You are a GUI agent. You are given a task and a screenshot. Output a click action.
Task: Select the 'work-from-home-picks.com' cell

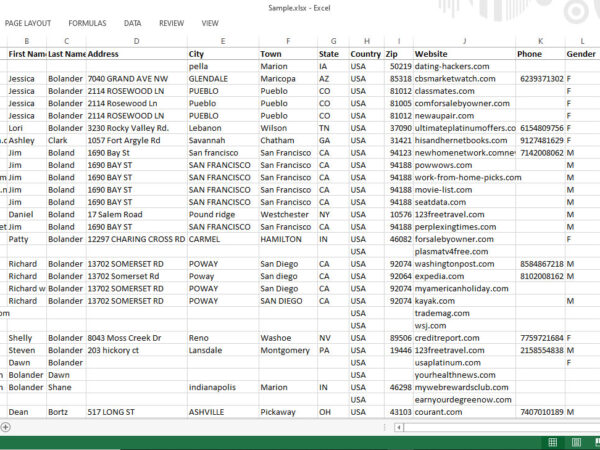(x=465, y=178)
